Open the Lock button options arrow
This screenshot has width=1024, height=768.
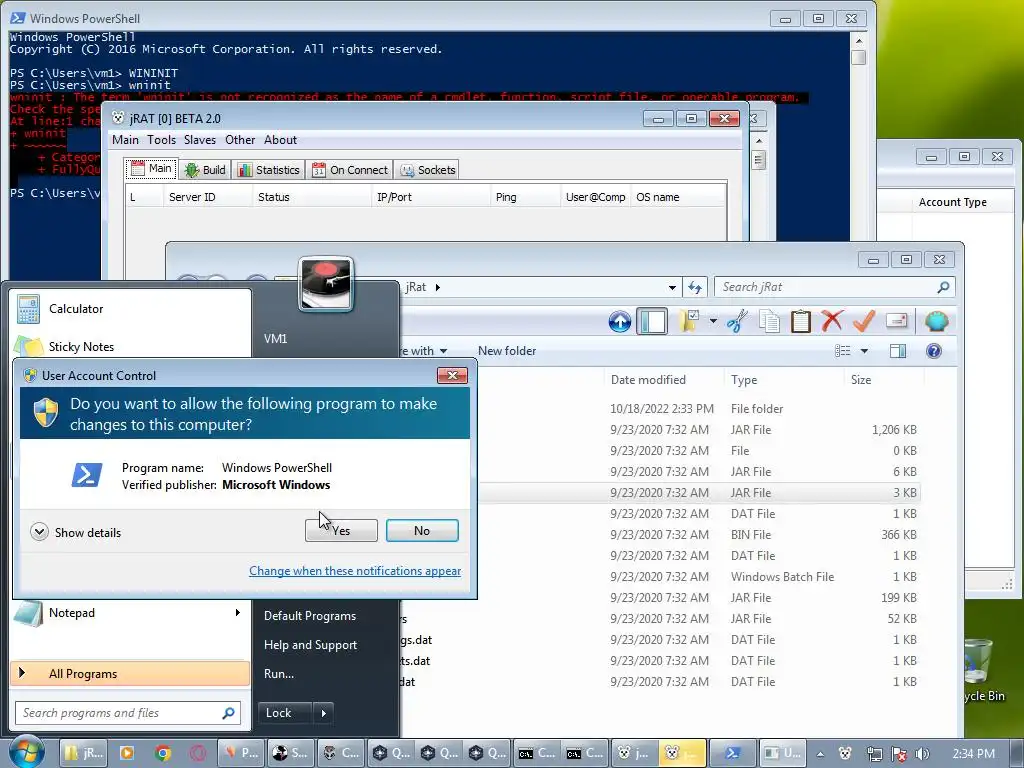coord(323,713)
